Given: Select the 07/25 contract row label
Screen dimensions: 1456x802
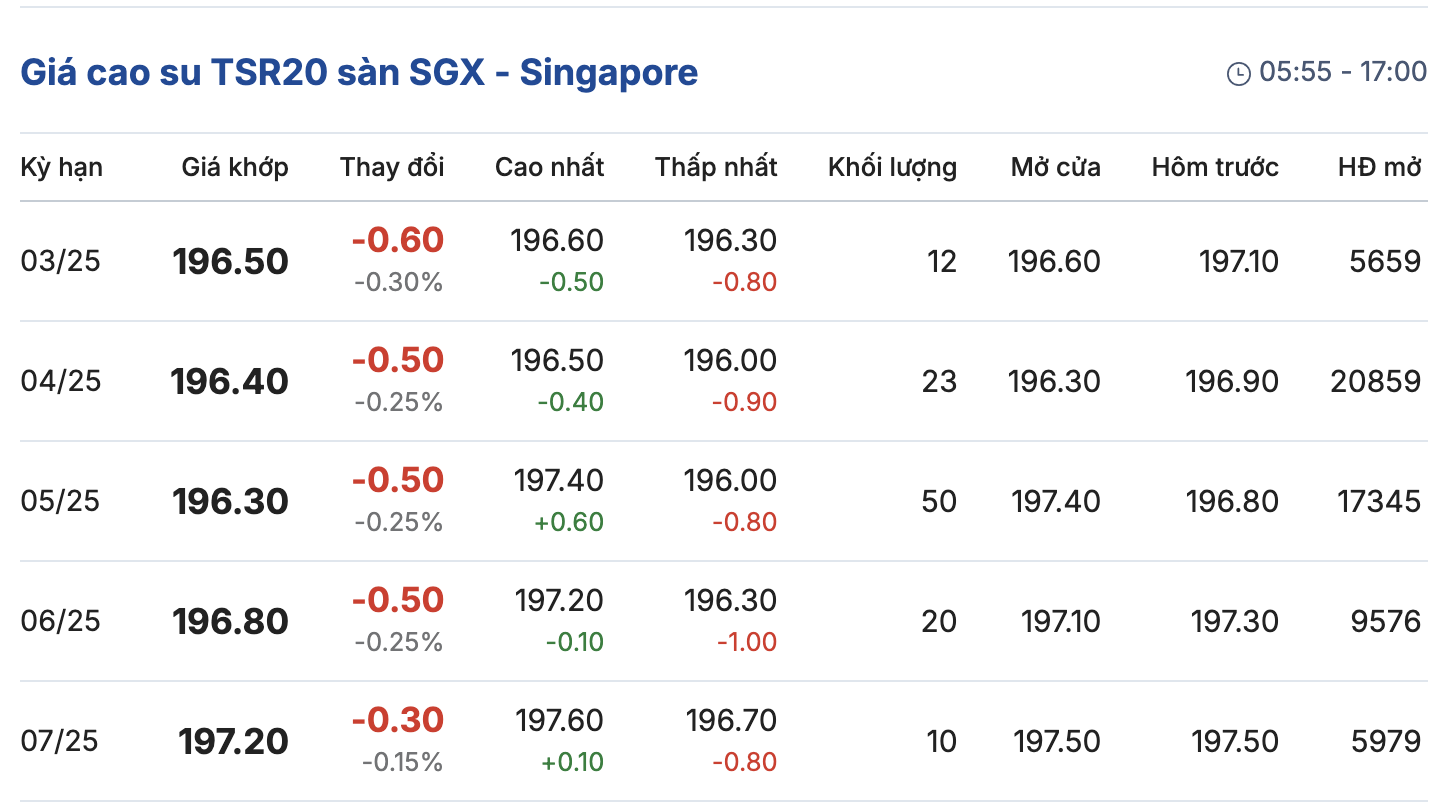Looking at the screenshot, I should (x=61, y=741).
